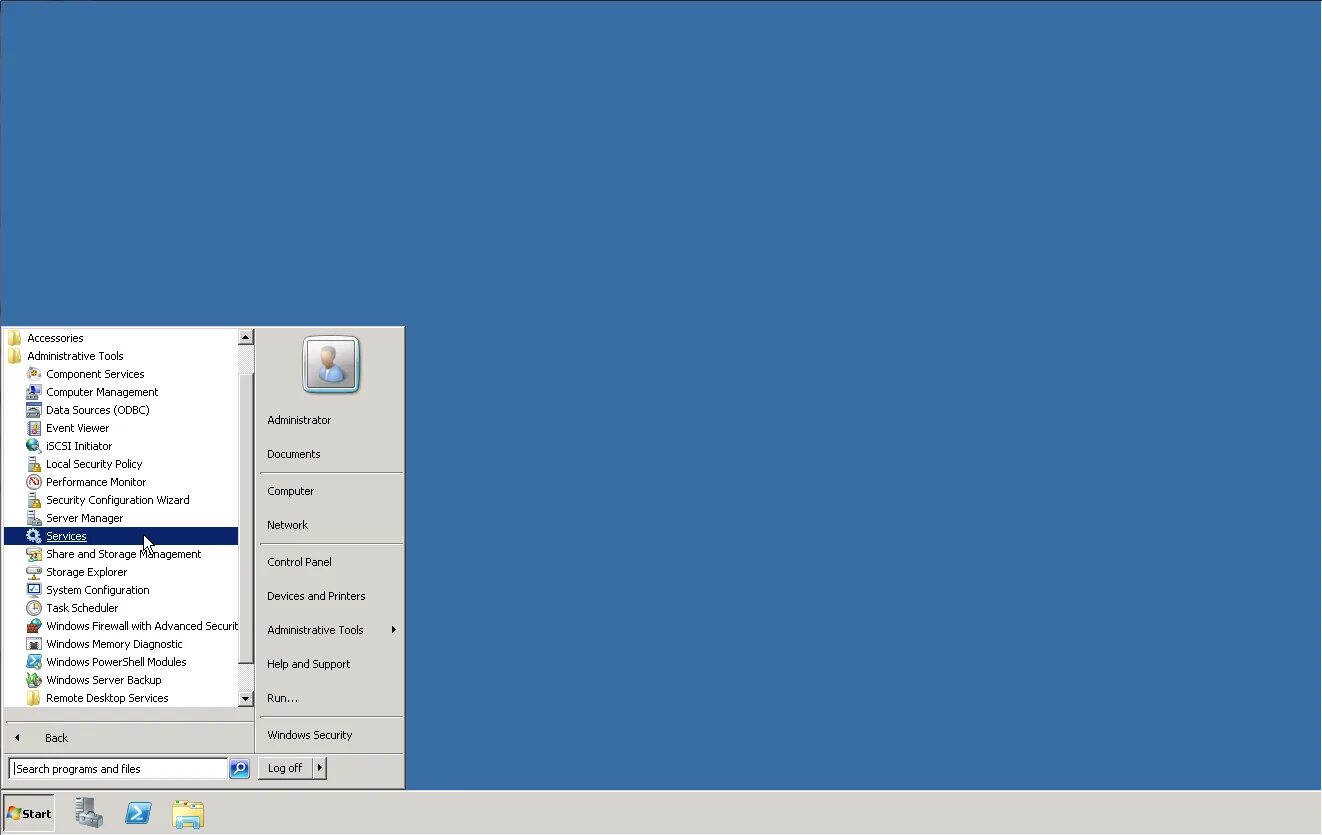Launch the Computer Management icon
This screenshot has width=1322, height=835.
pyautogui.click(x=34, y=392)
